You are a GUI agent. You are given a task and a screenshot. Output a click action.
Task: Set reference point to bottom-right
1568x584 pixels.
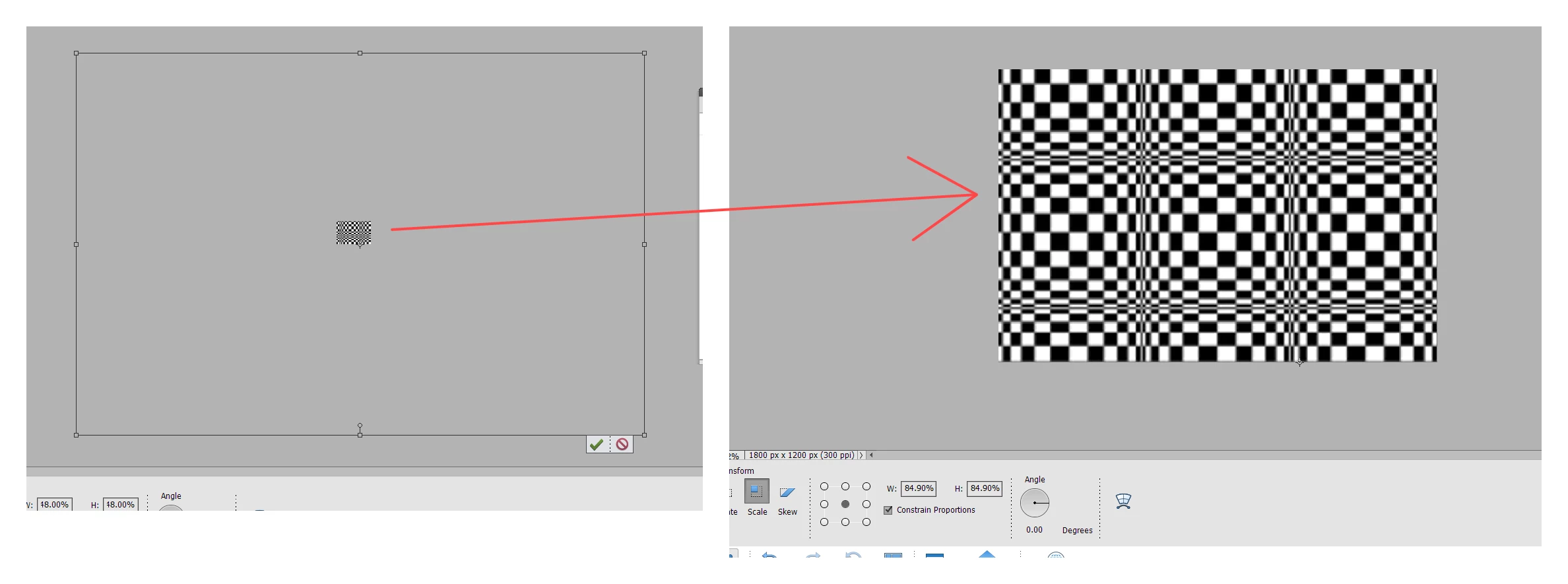pos(866,522)
